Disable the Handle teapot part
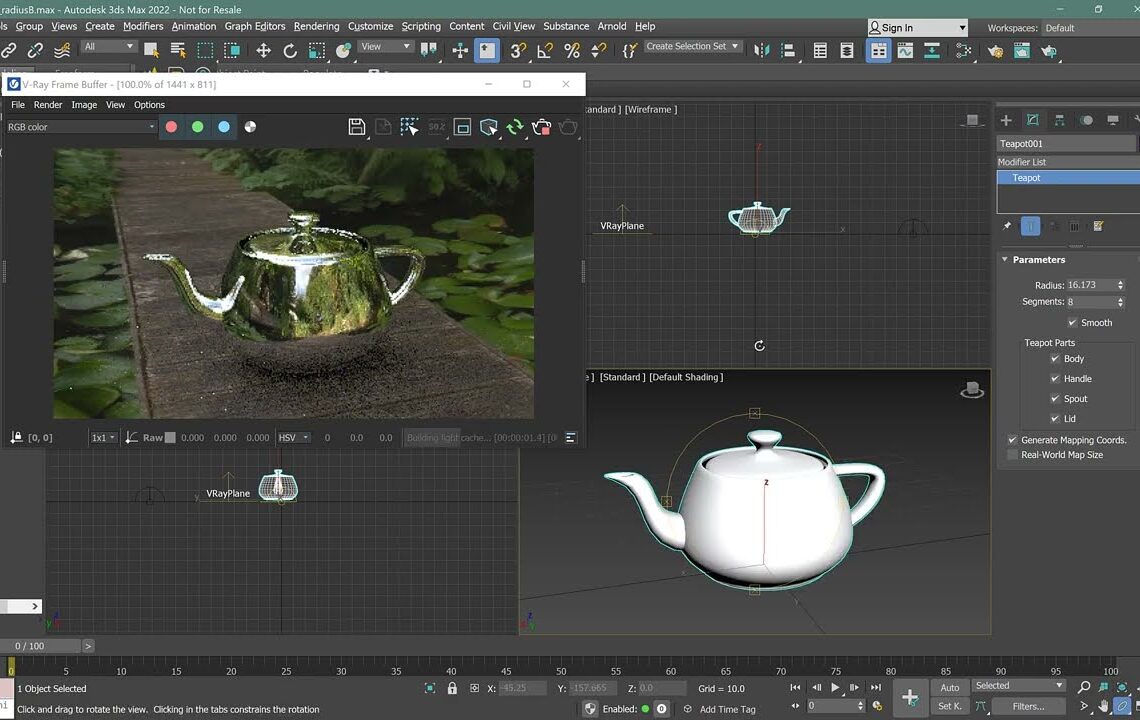Image resolution: width=1140 pixels, height=720 pixels. pyautogui.click(x=1055, y=378)
